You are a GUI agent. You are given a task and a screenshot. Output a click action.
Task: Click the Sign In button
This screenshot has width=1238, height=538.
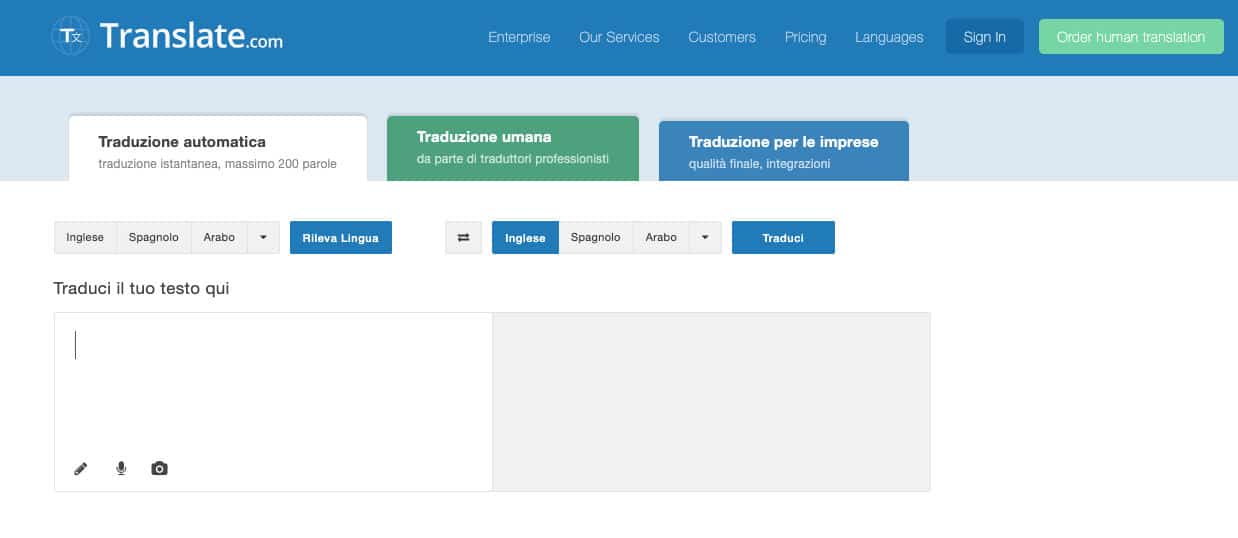[x=984, y=37]
